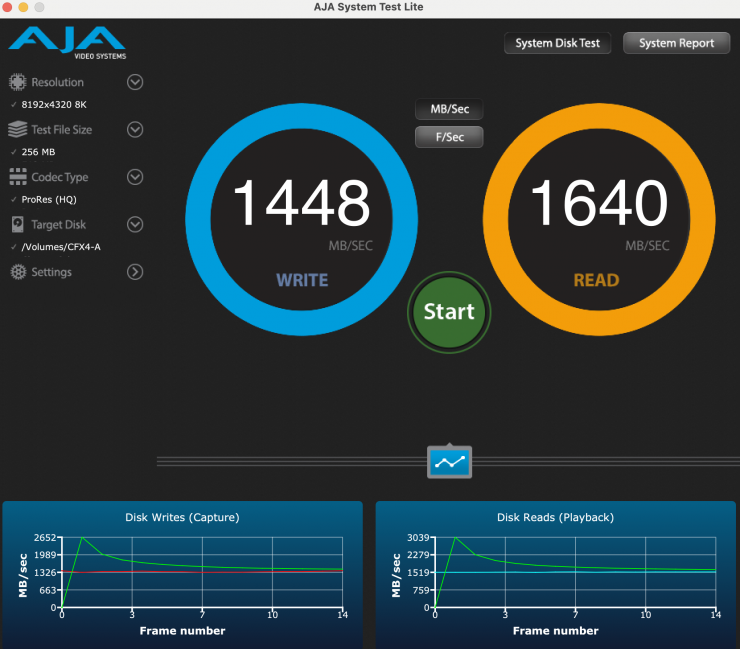The height and width of the screenshot is (649, 740).
Task: Click the orange READ speed gauge
Action: 597,208
